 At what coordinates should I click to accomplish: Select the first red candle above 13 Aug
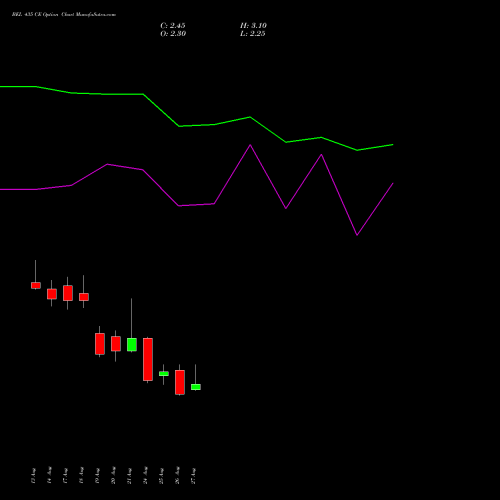pyautogui.click(x=36, y=285)
